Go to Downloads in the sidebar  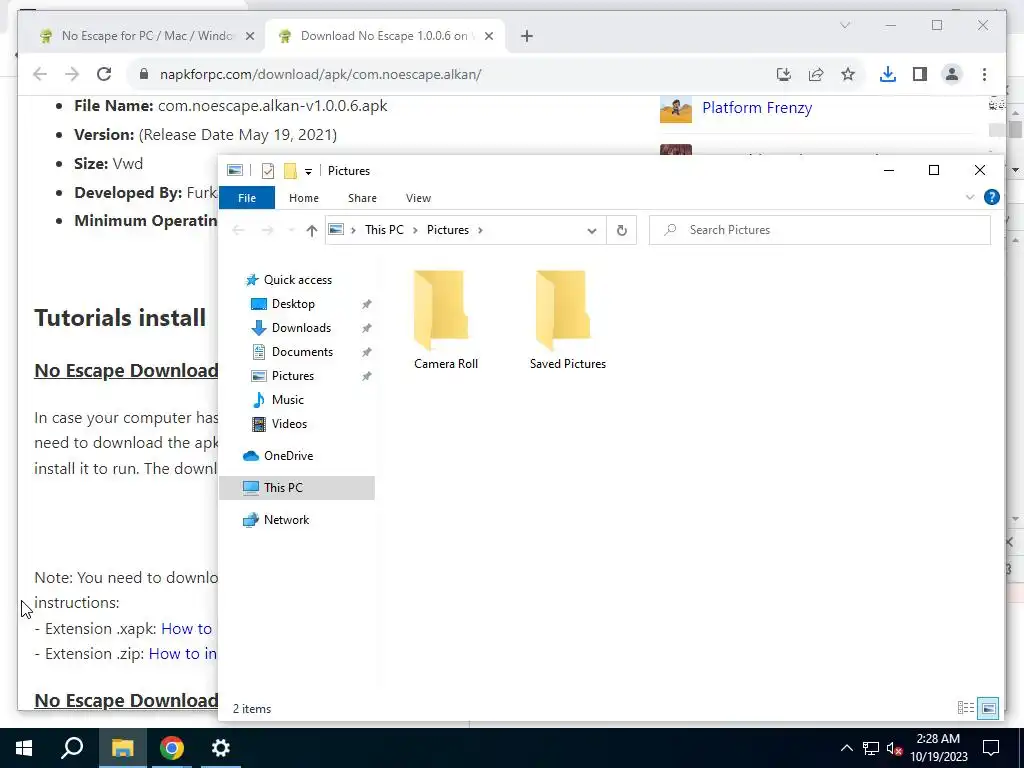301,328
